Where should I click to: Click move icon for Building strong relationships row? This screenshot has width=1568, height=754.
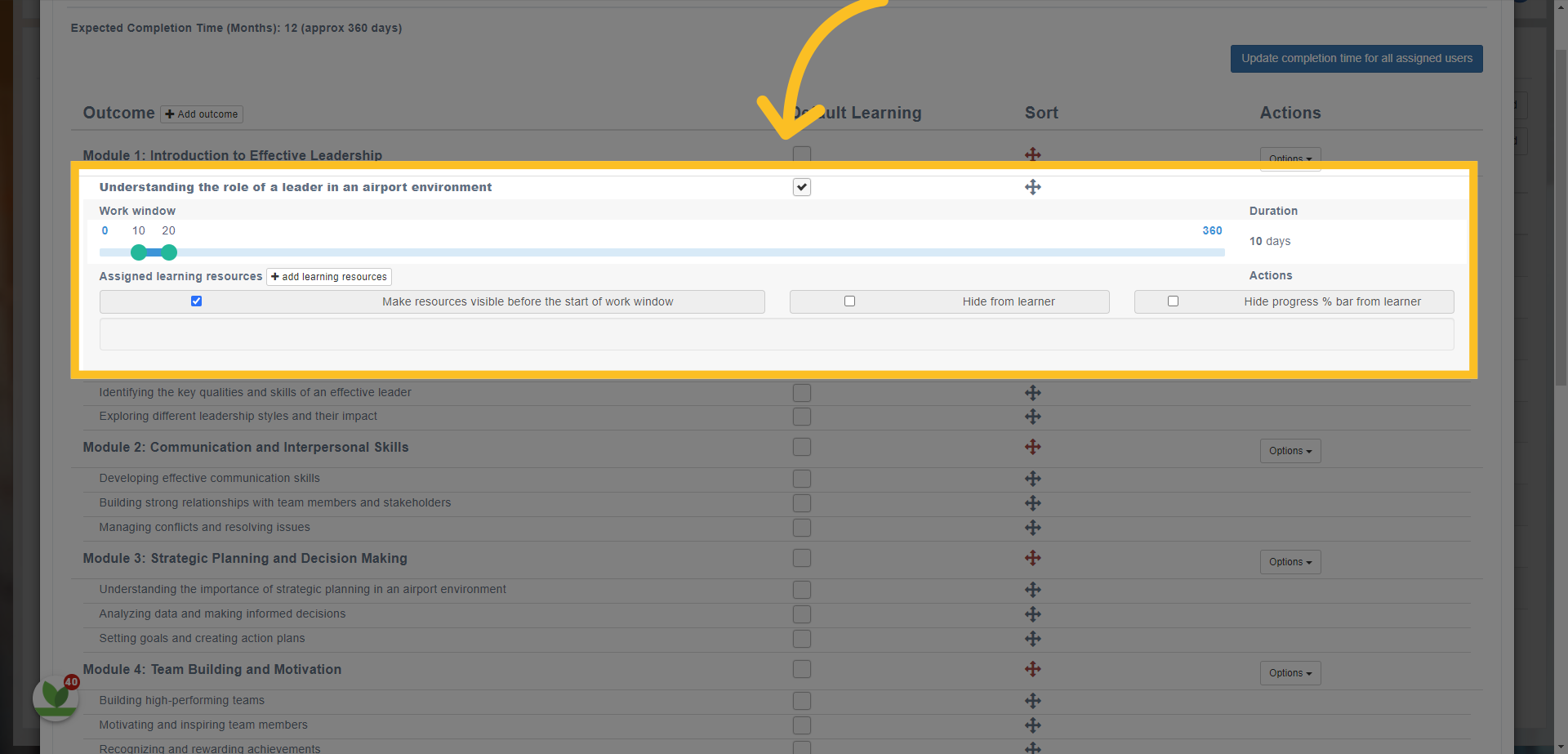[x=1033, y=503]
